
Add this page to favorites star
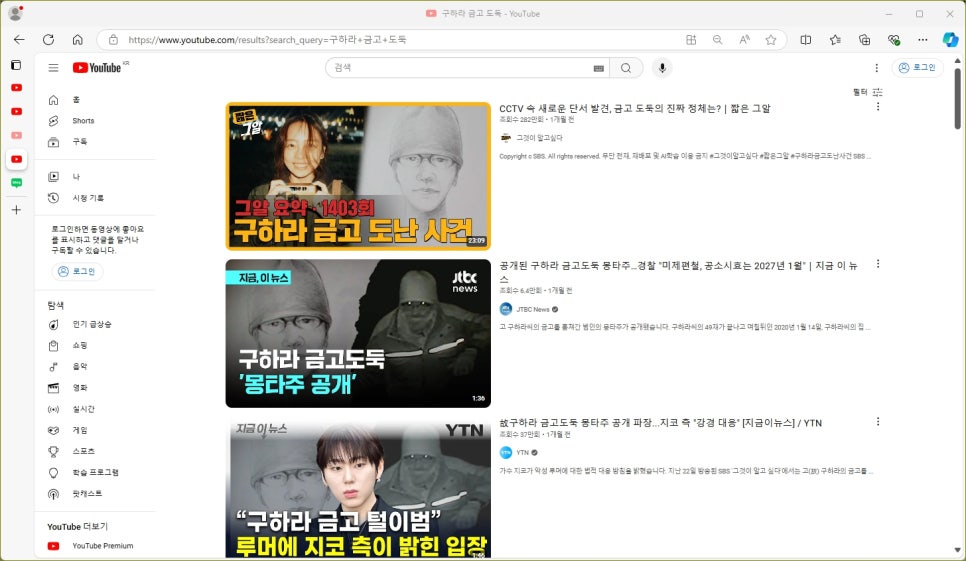pos(771,39)
